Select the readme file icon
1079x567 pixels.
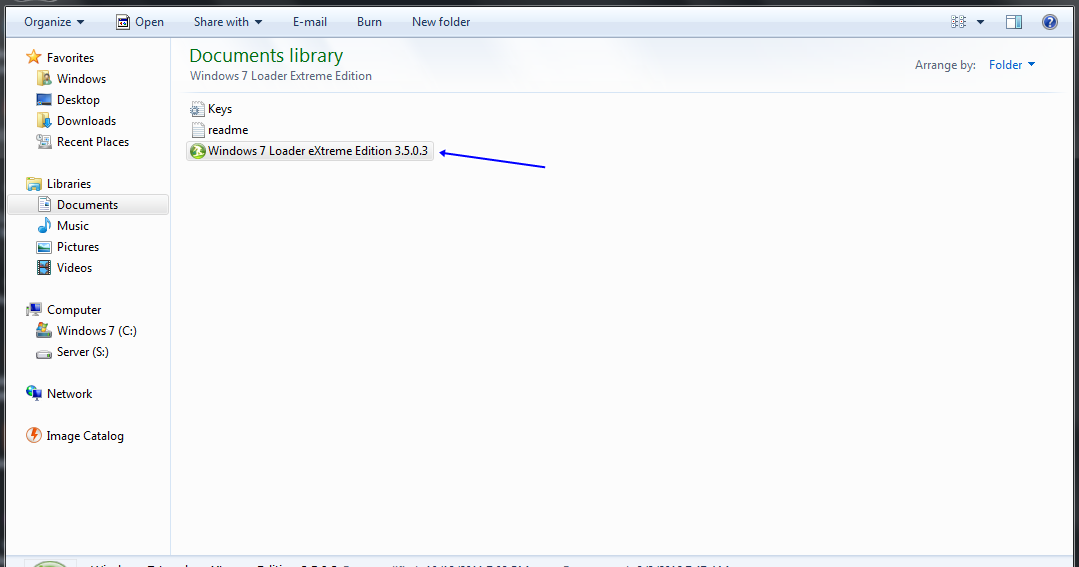[x=198, y=130]
